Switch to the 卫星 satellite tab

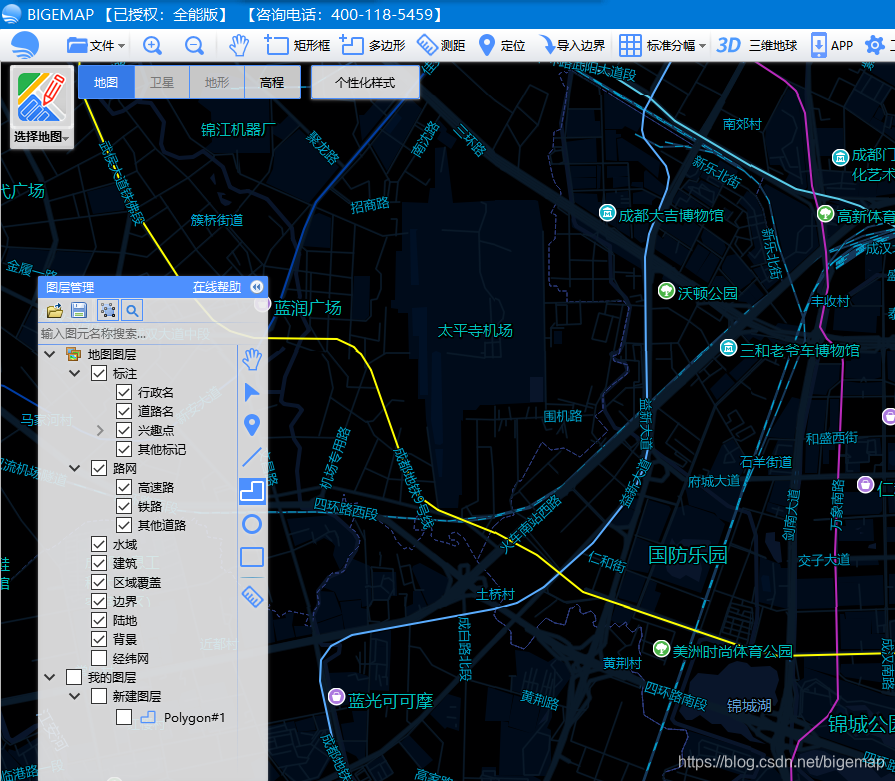[162, 82]
